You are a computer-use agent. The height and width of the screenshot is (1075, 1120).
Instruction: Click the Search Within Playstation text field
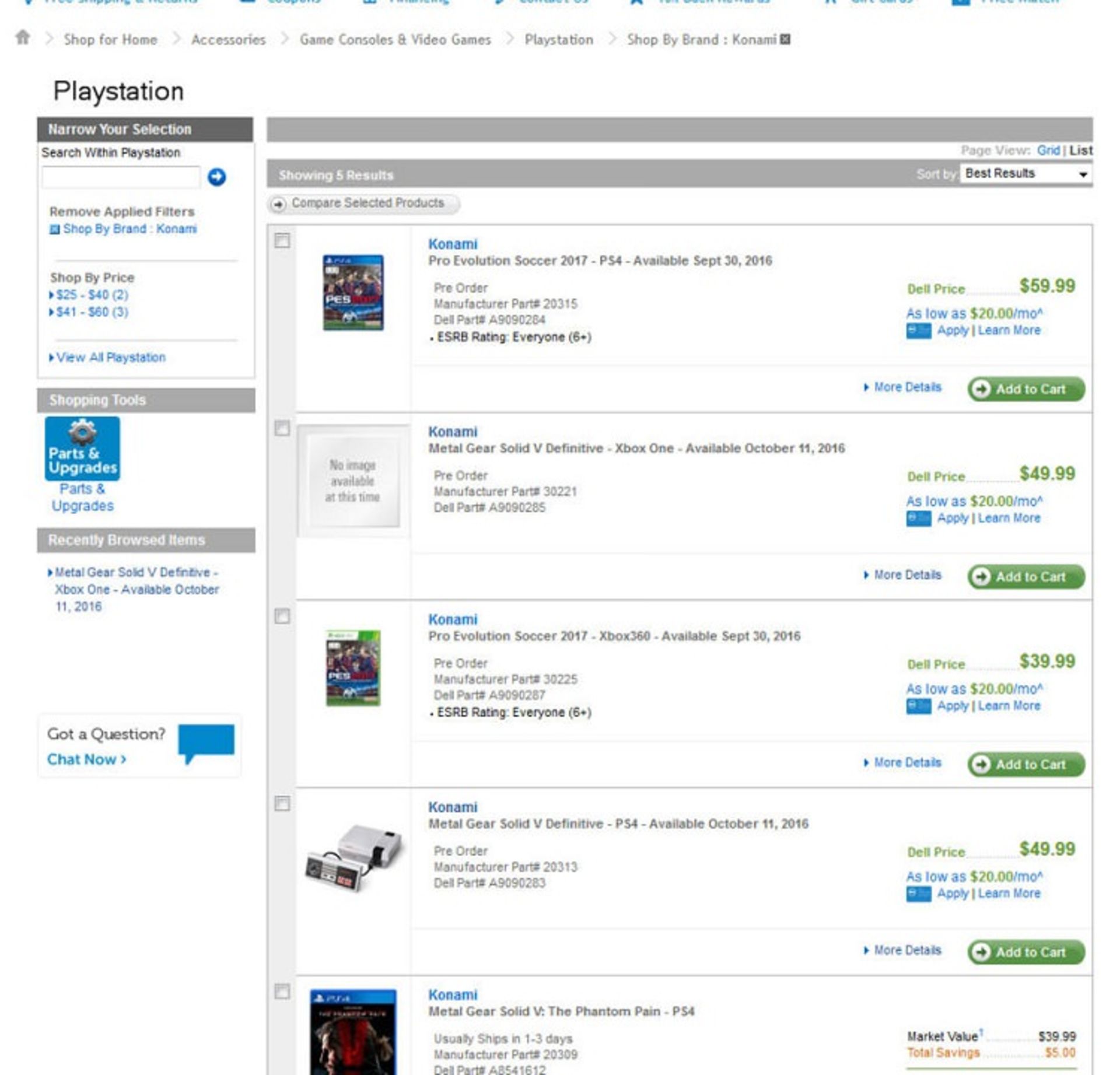point(121,177)
